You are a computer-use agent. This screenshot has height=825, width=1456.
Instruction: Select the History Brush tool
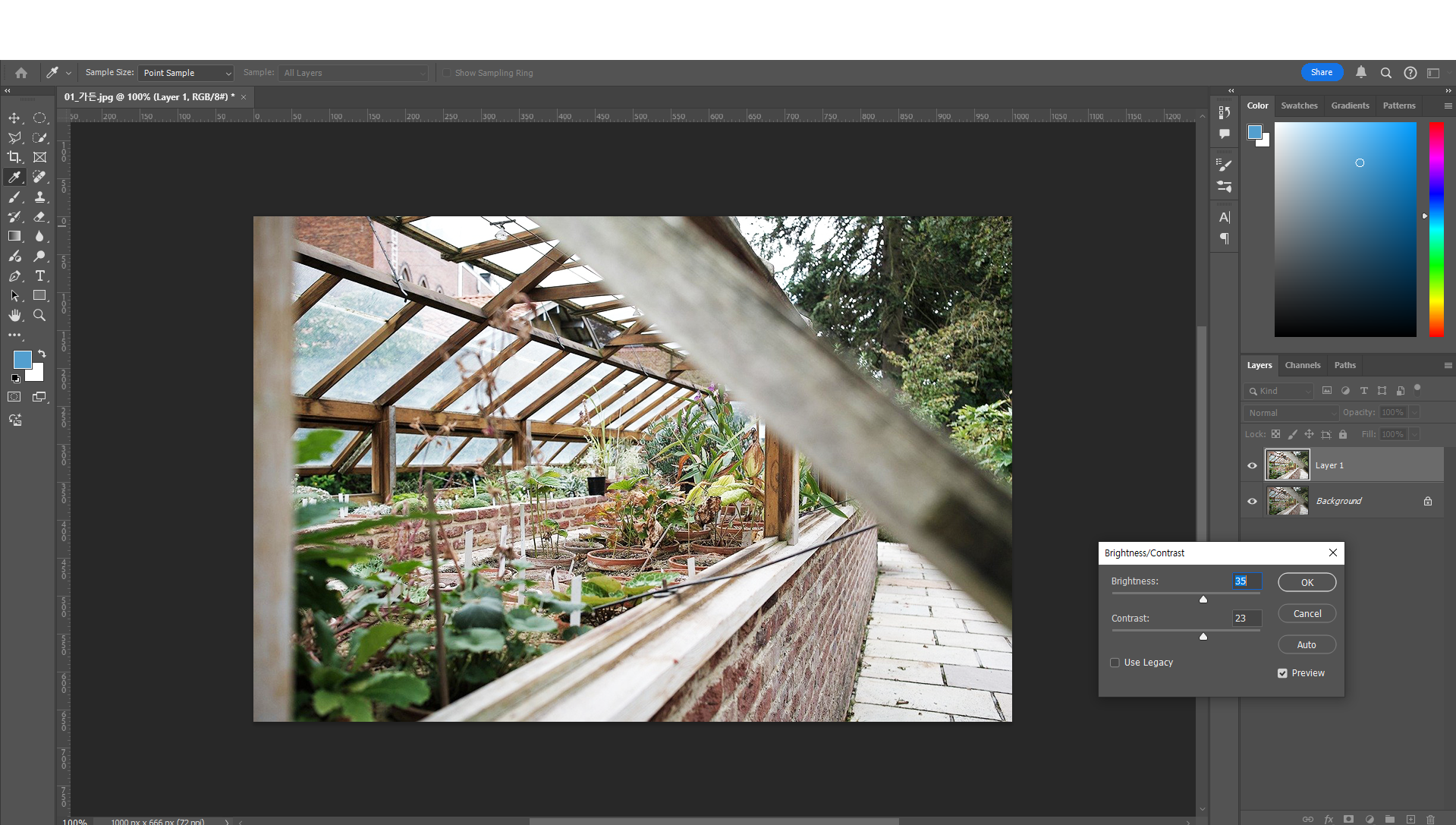(14, 216)
